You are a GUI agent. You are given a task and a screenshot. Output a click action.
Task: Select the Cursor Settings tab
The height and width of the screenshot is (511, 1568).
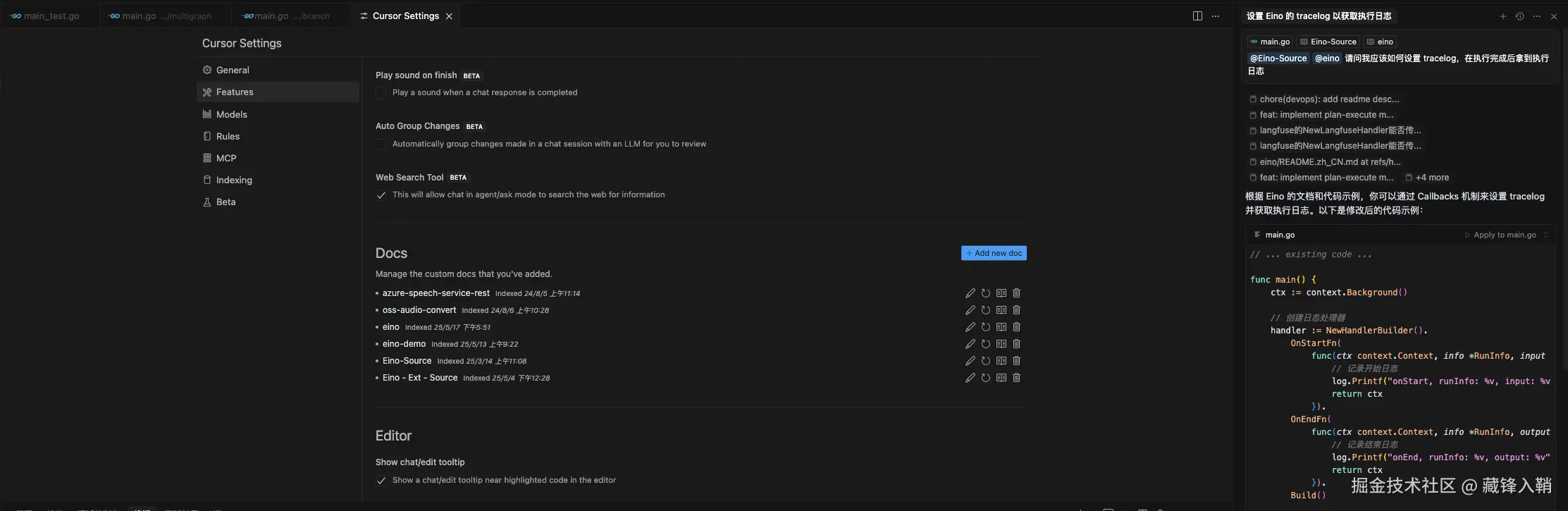(405, 16)
